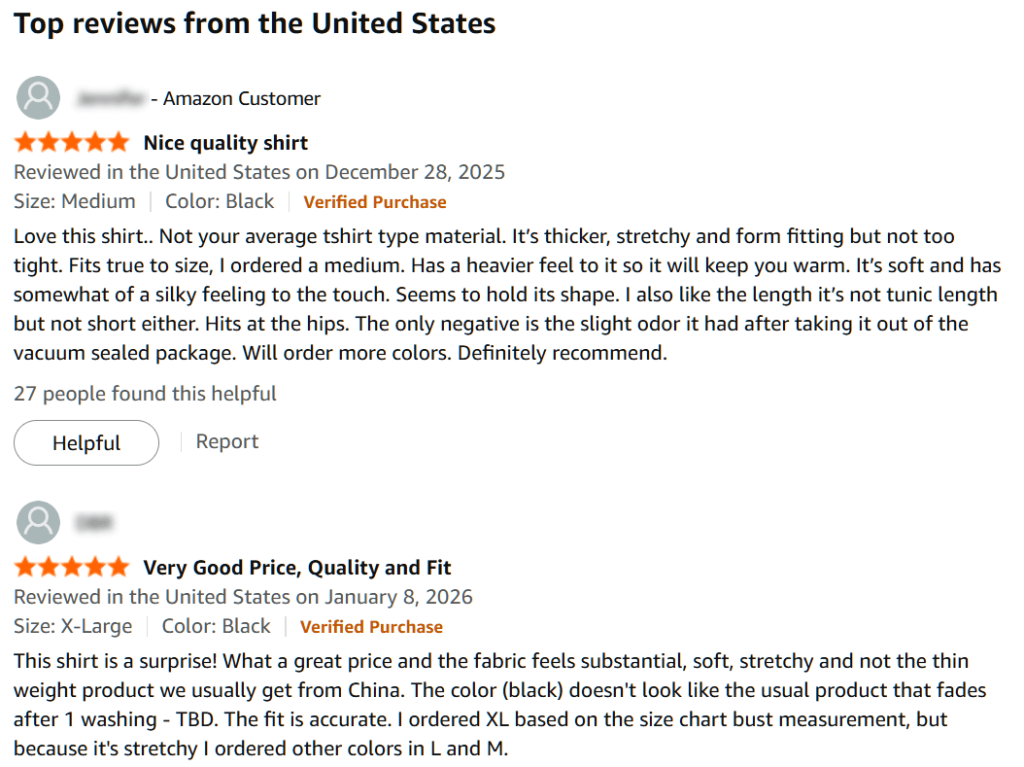Click the Helpful button on the first review
Image resolution: width=1024 pixels, height=767 pixels.
pyautogui.click(x=86, y=442)
